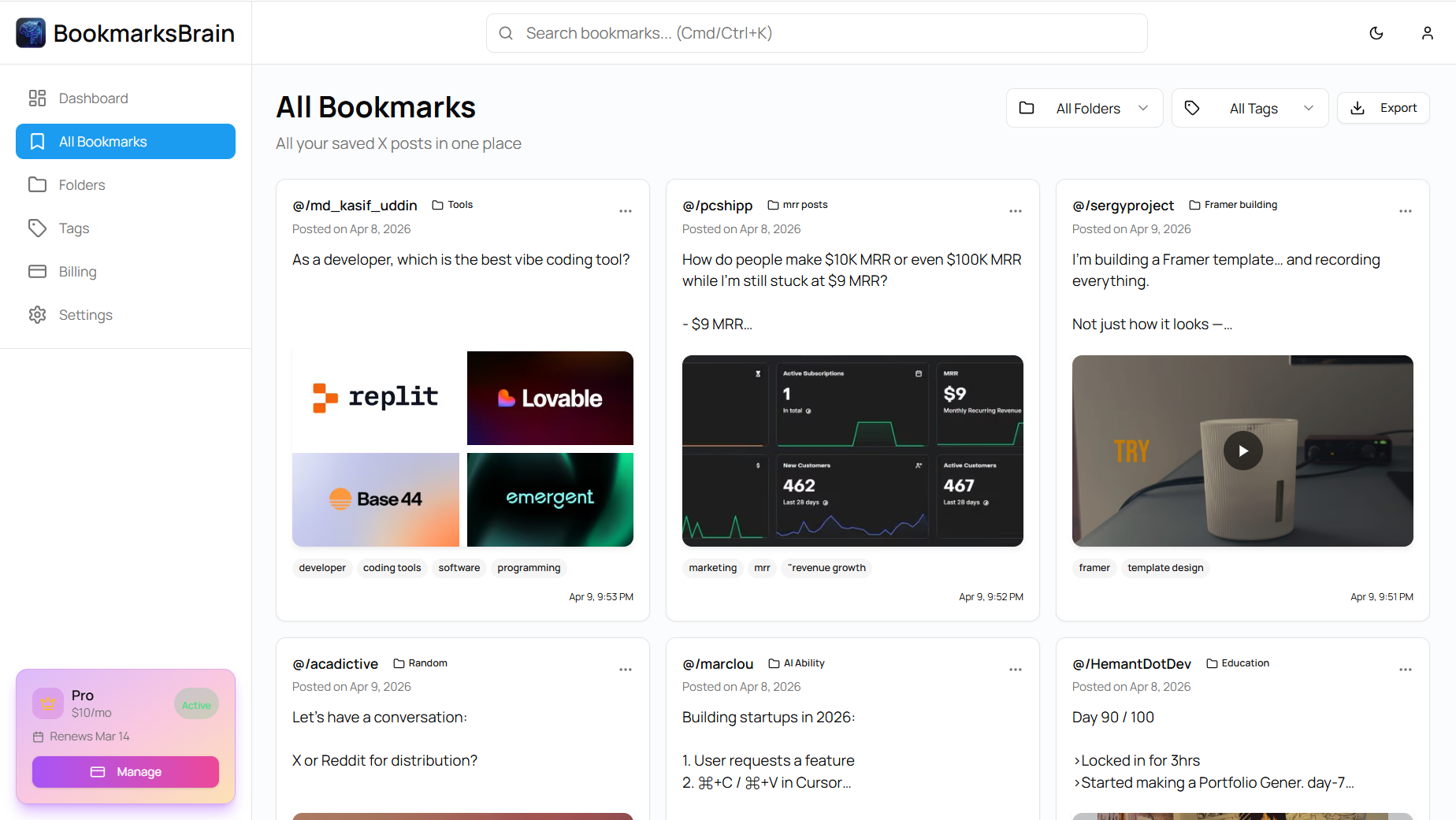Open the All Folders dropdown

tap(1084, 108)
